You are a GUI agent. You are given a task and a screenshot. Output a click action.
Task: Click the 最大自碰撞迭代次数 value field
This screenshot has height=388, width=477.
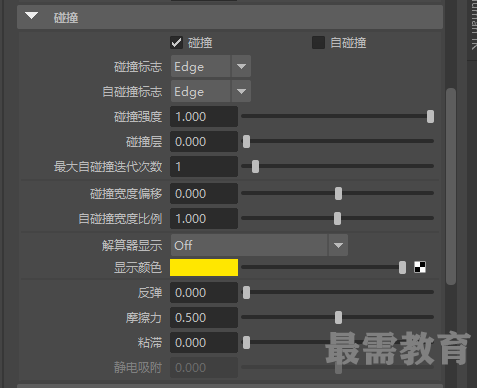point(204,167)
